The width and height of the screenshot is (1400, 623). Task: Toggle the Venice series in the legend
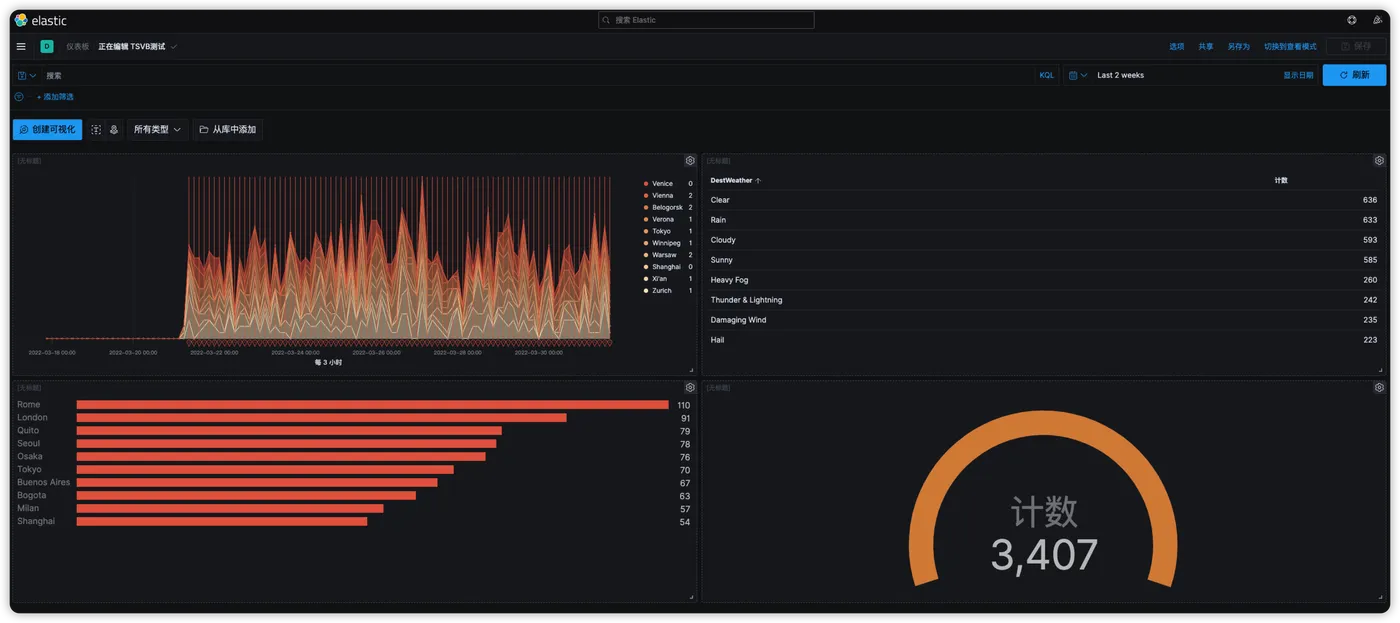(x=662, y=184)
